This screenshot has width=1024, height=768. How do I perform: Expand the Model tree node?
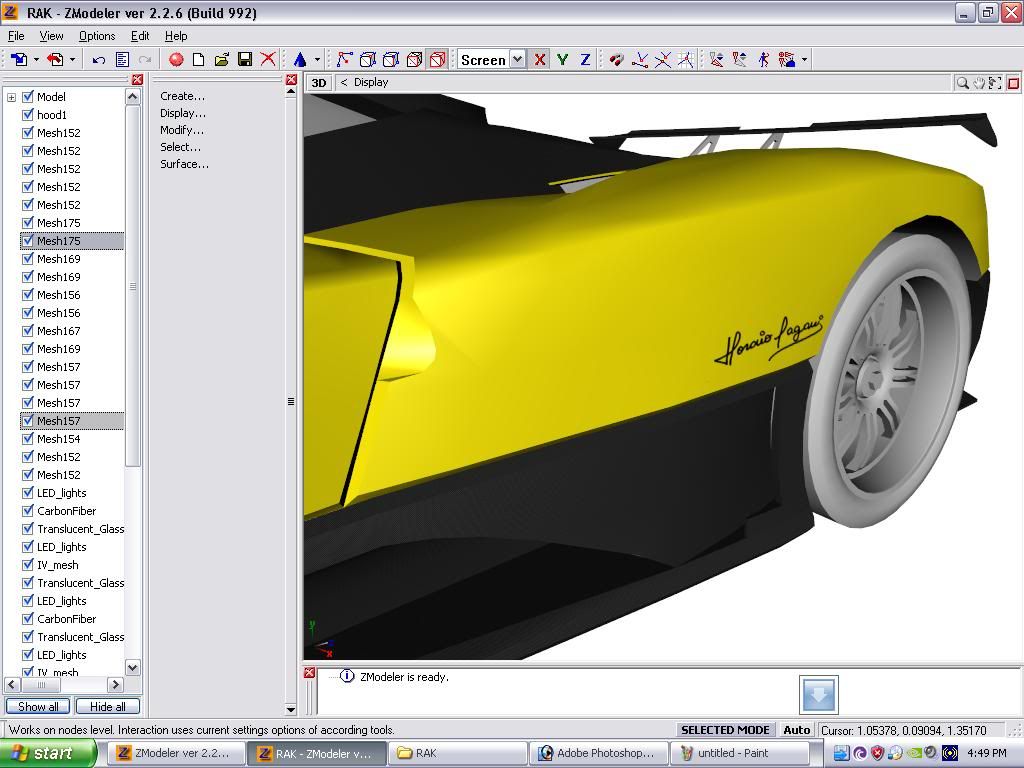pyautogui.click(x=12, y=97)
